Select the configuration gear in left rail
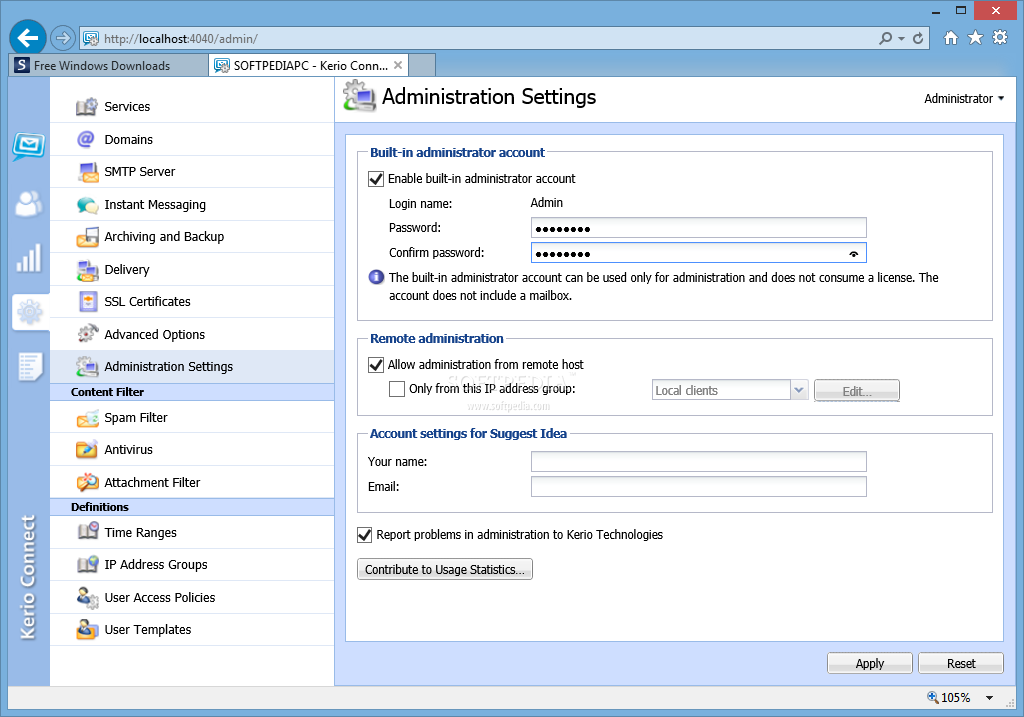Image resolution: width=1024 pixels, height=717 pixels. [29, 312]
